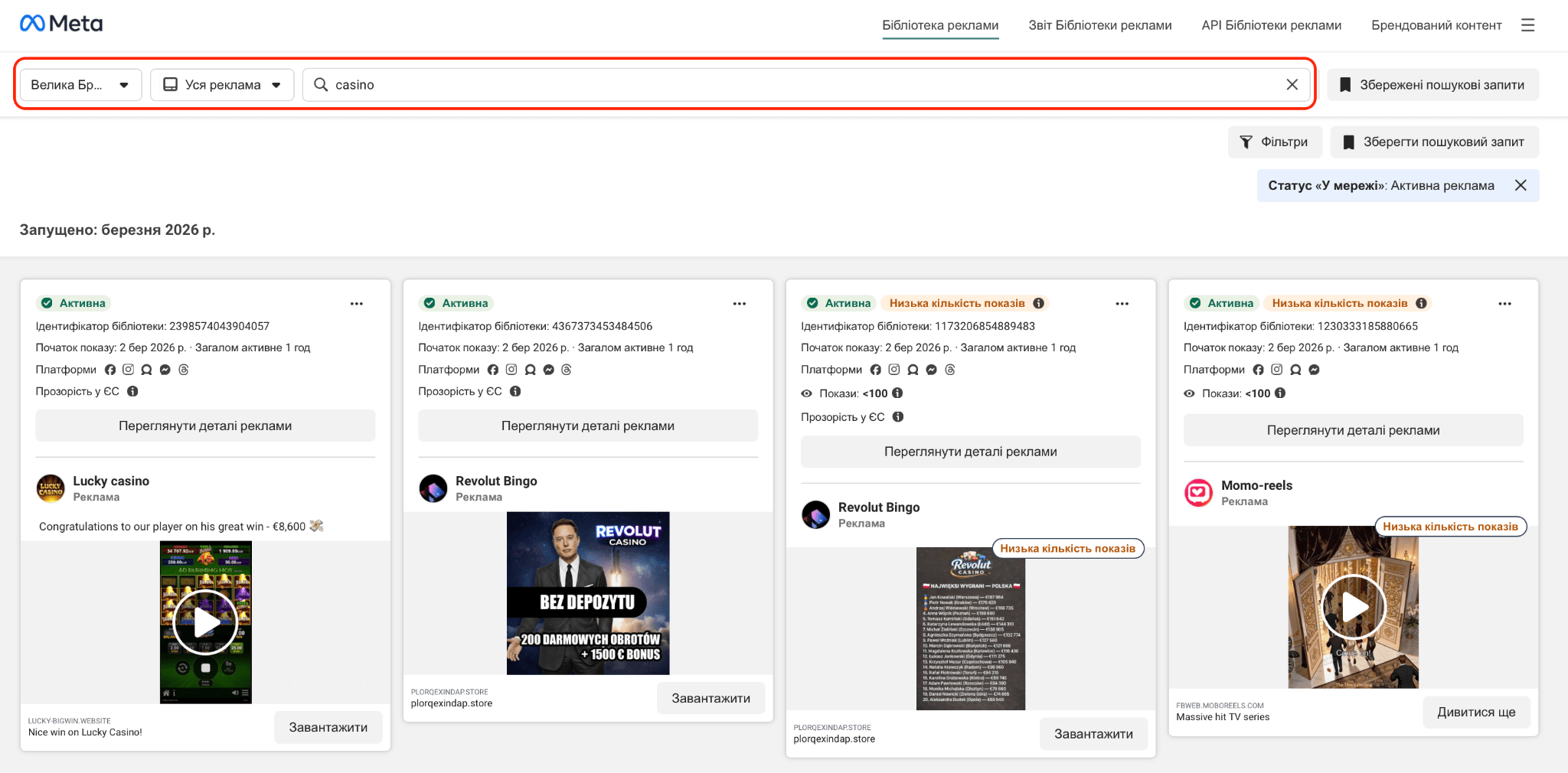Play the Lucky casino video ad
This screenshot has height=773, width=1568.
click(205, 622)
